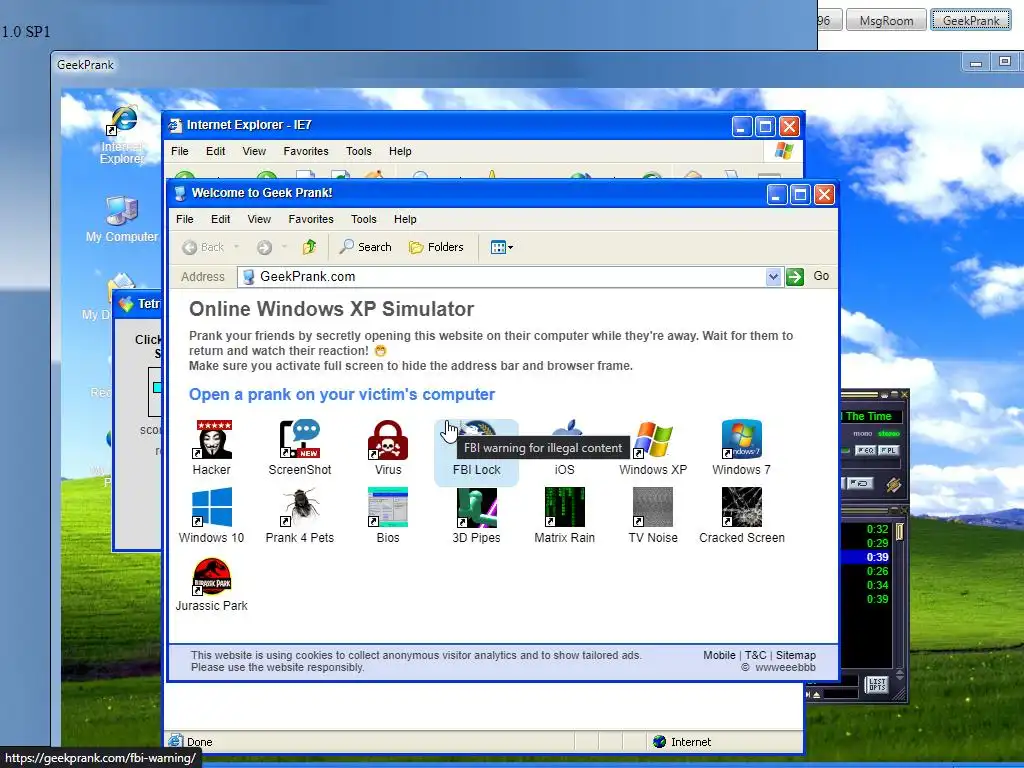Select the 0:34 playlist track
Viewport: 1024px width, 768px height.
869,585
